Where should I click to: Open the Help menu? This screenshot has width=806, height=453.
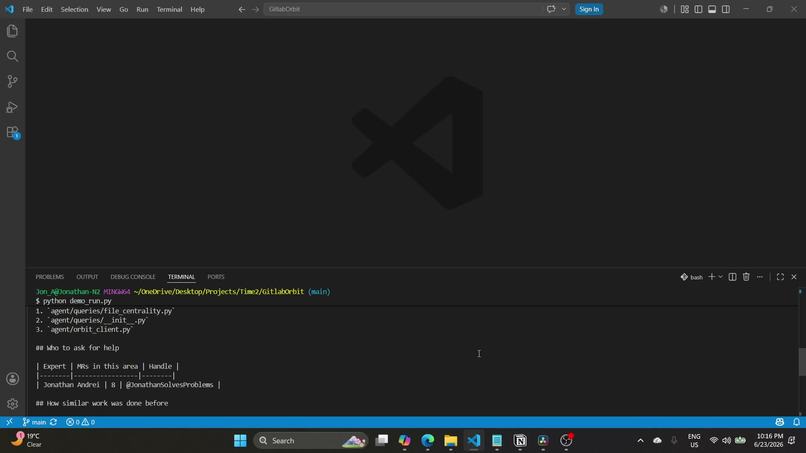197,9
